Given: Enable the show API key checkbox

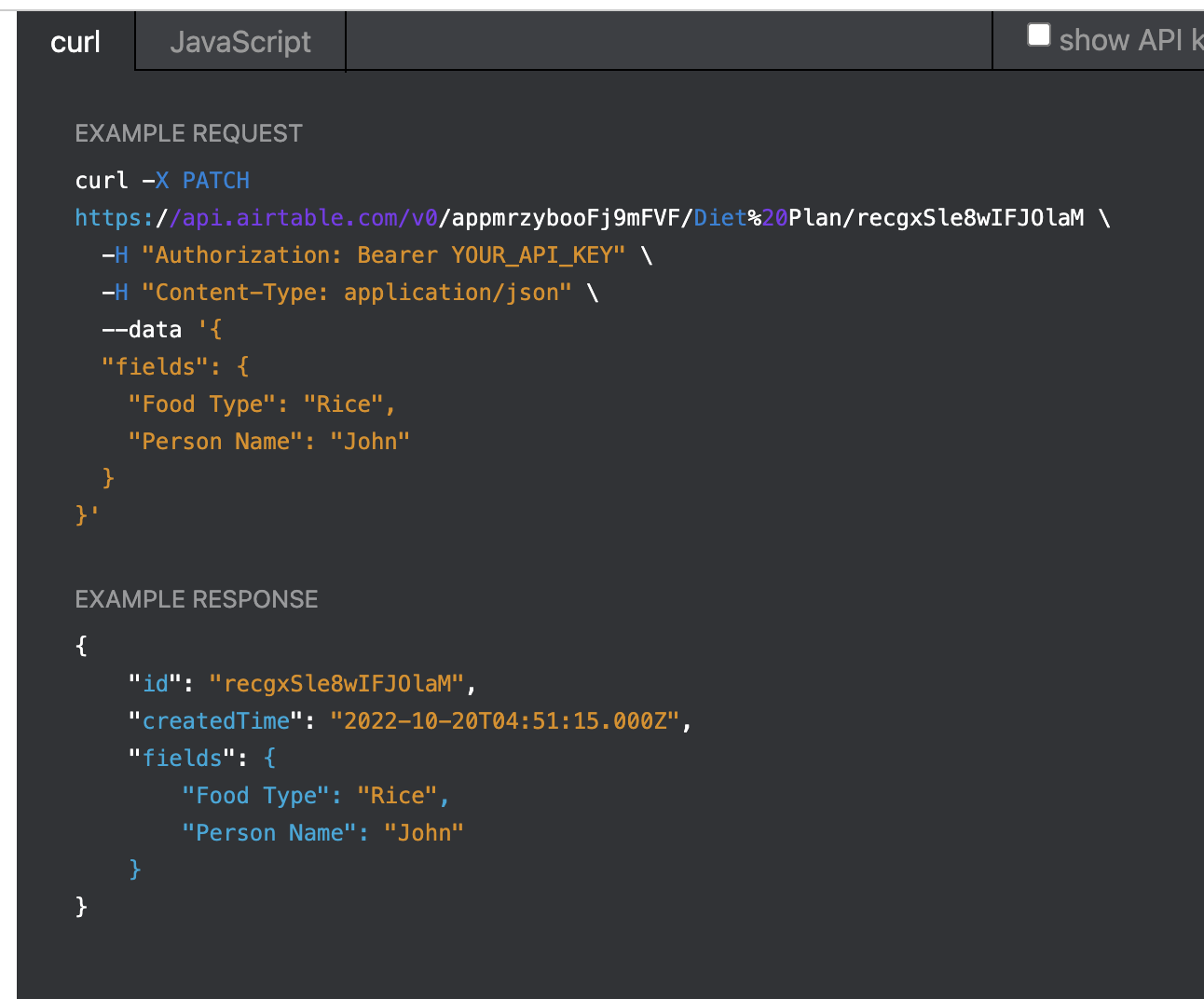Looking at the screenshot, I should [x=1038, y=35].
